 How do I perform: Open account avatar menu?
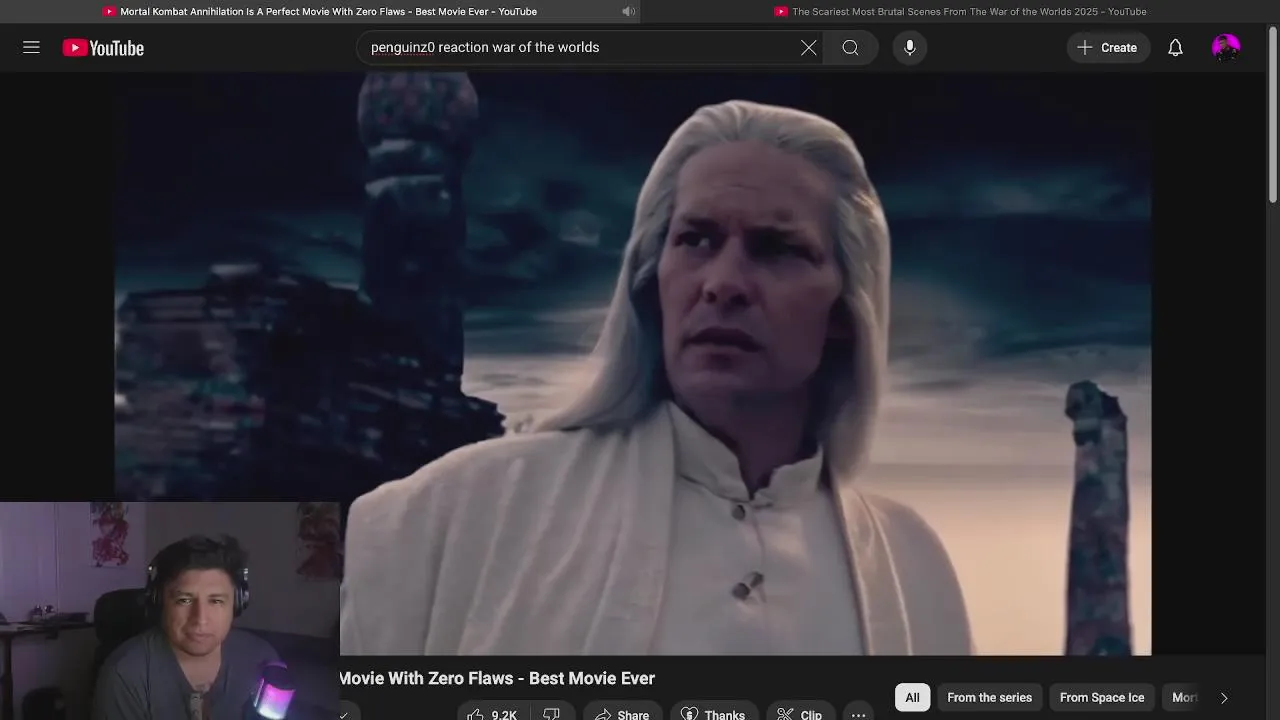point(1225,47)
